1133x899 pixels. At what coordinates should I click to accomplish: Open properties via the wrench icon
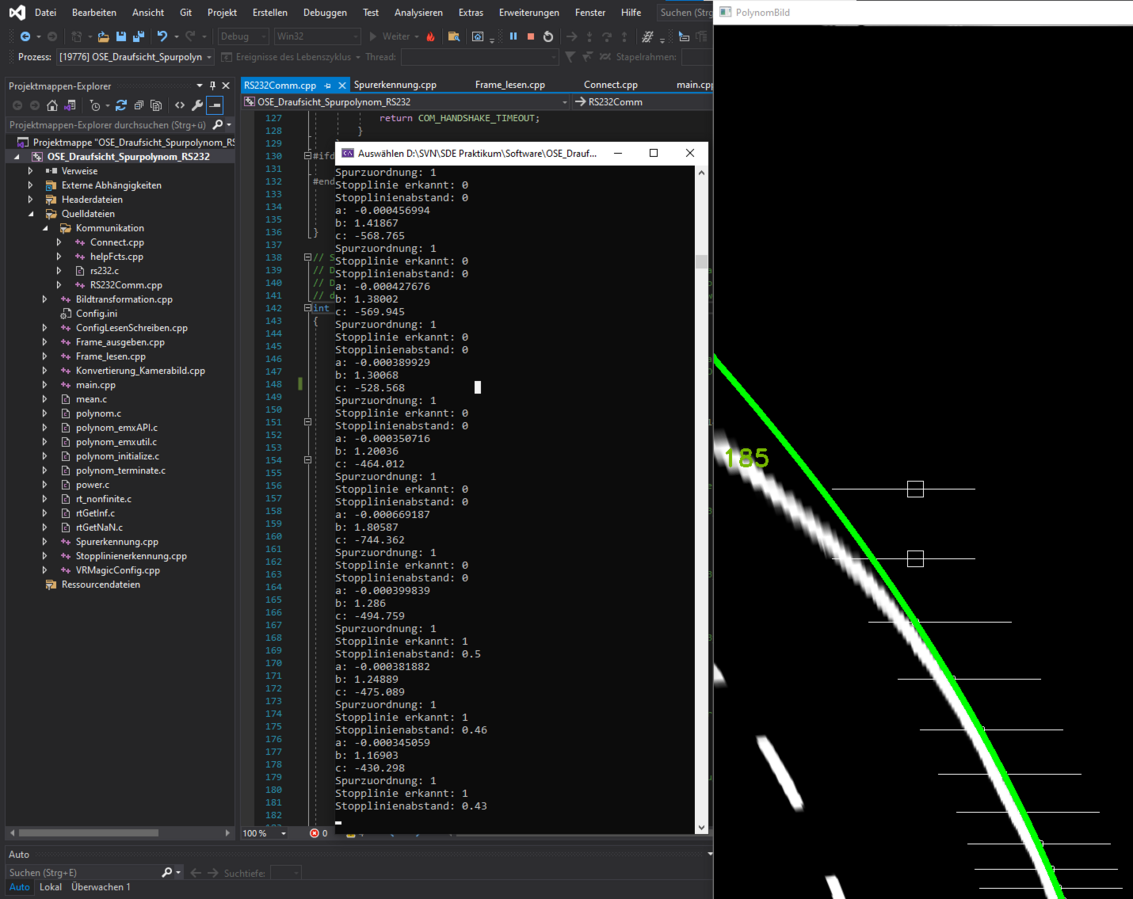(197, 105)
